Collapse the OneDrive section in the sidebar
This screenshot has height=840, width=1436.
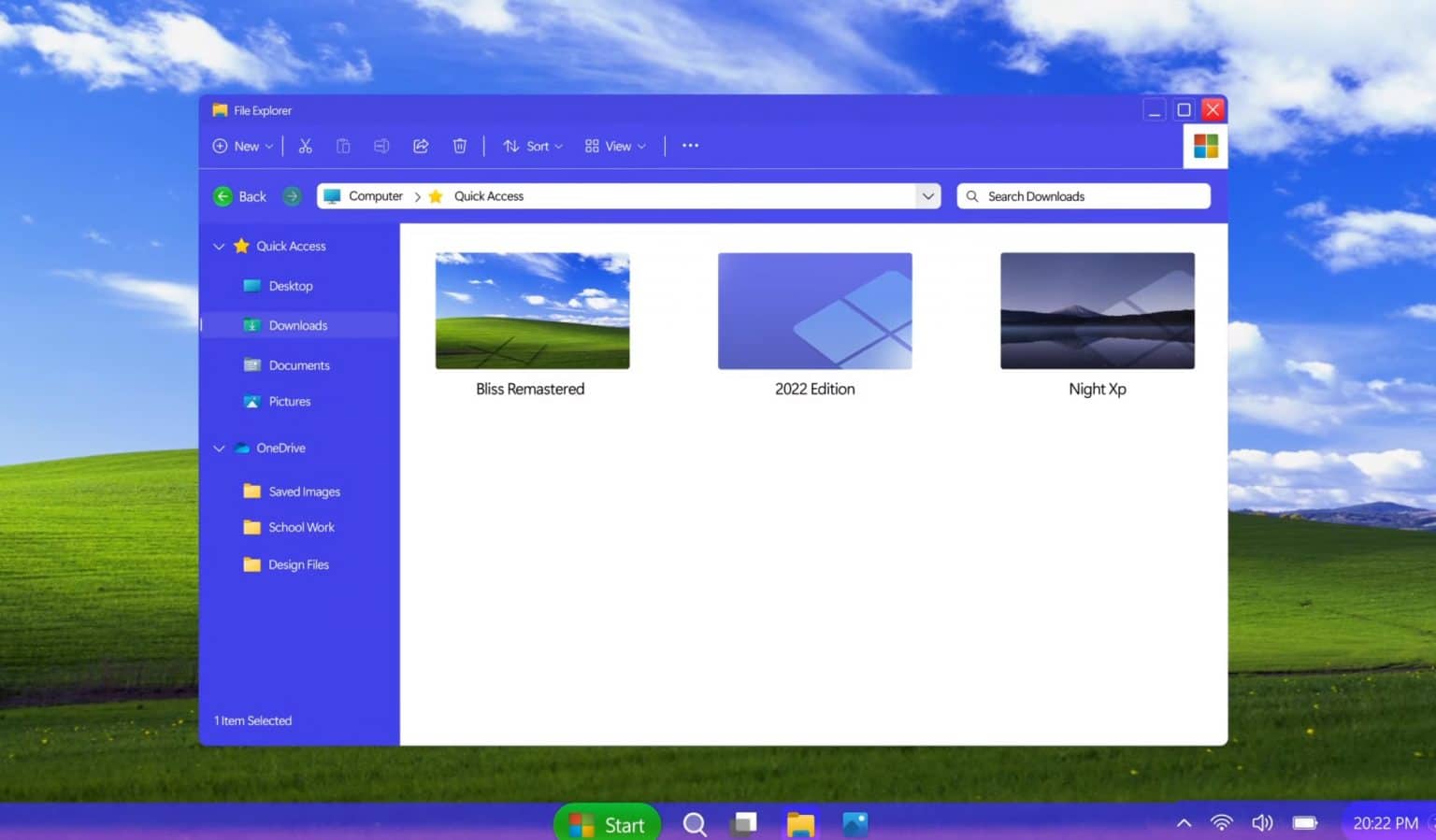(219, 448)
